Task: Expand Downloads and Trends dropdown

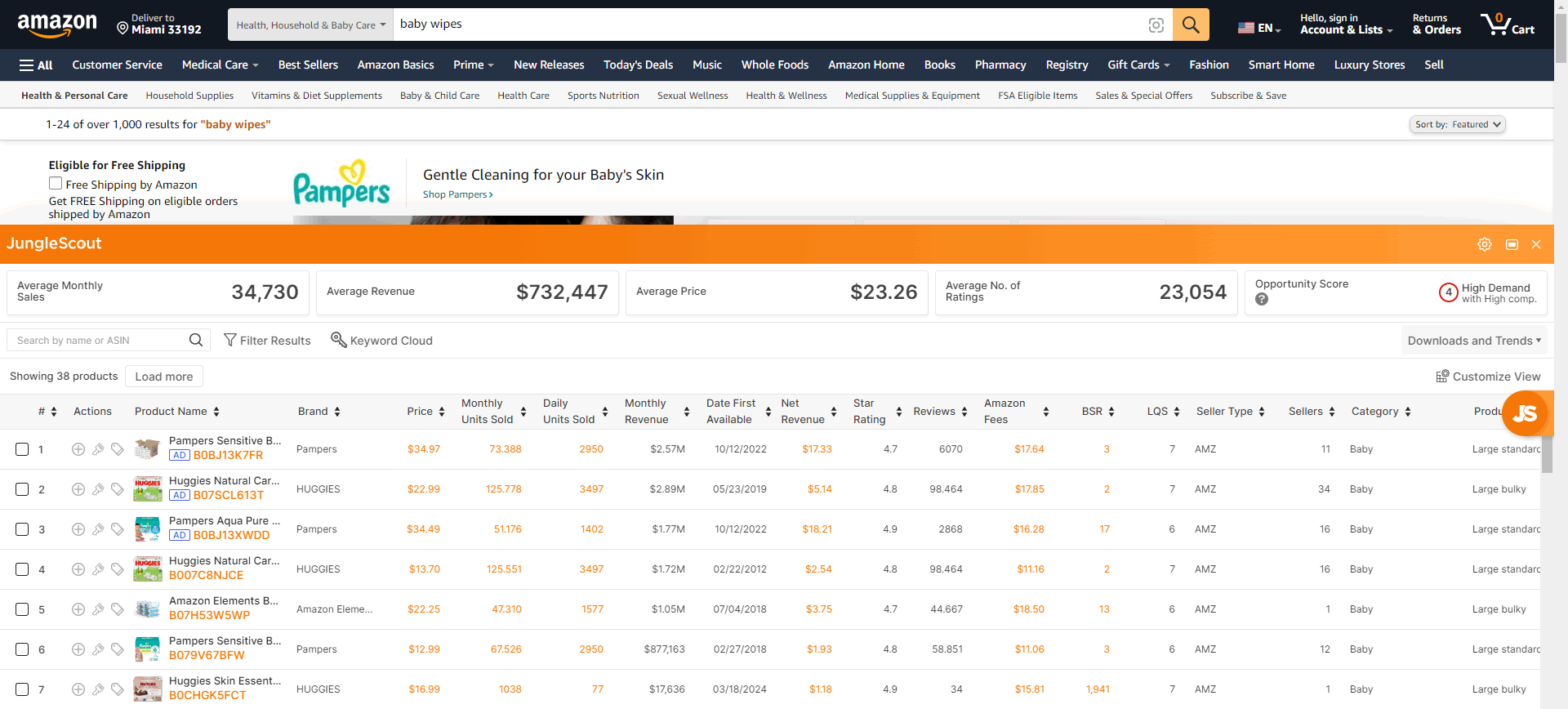Action: 1474,341
